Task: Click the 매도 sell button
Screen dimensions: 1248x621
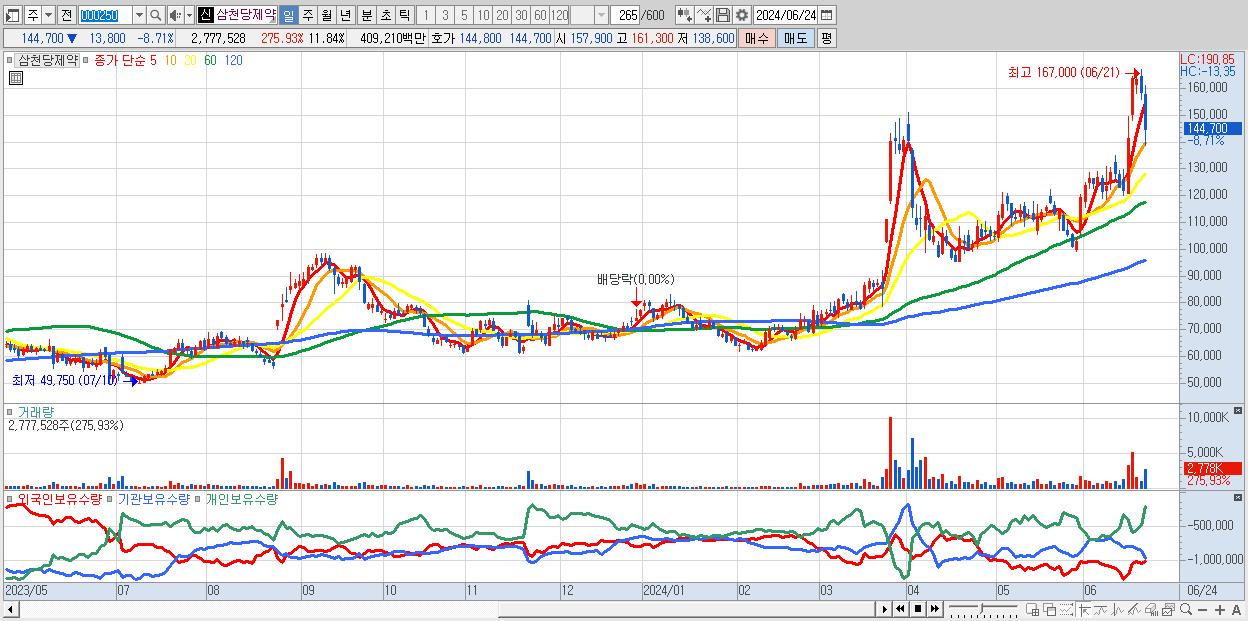Action: [795, 38]
